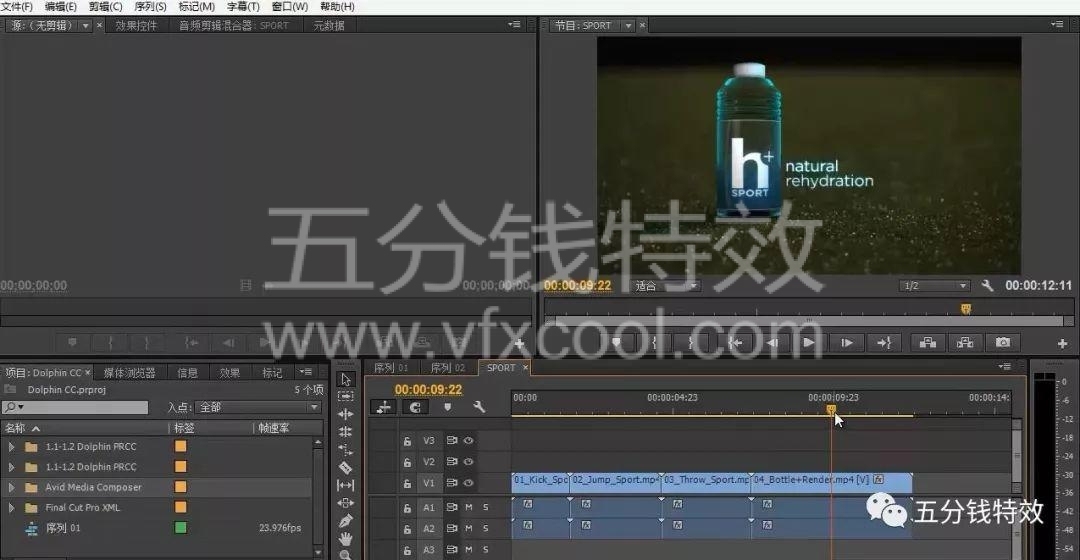Toggle lock on track V1

(407, 484)
